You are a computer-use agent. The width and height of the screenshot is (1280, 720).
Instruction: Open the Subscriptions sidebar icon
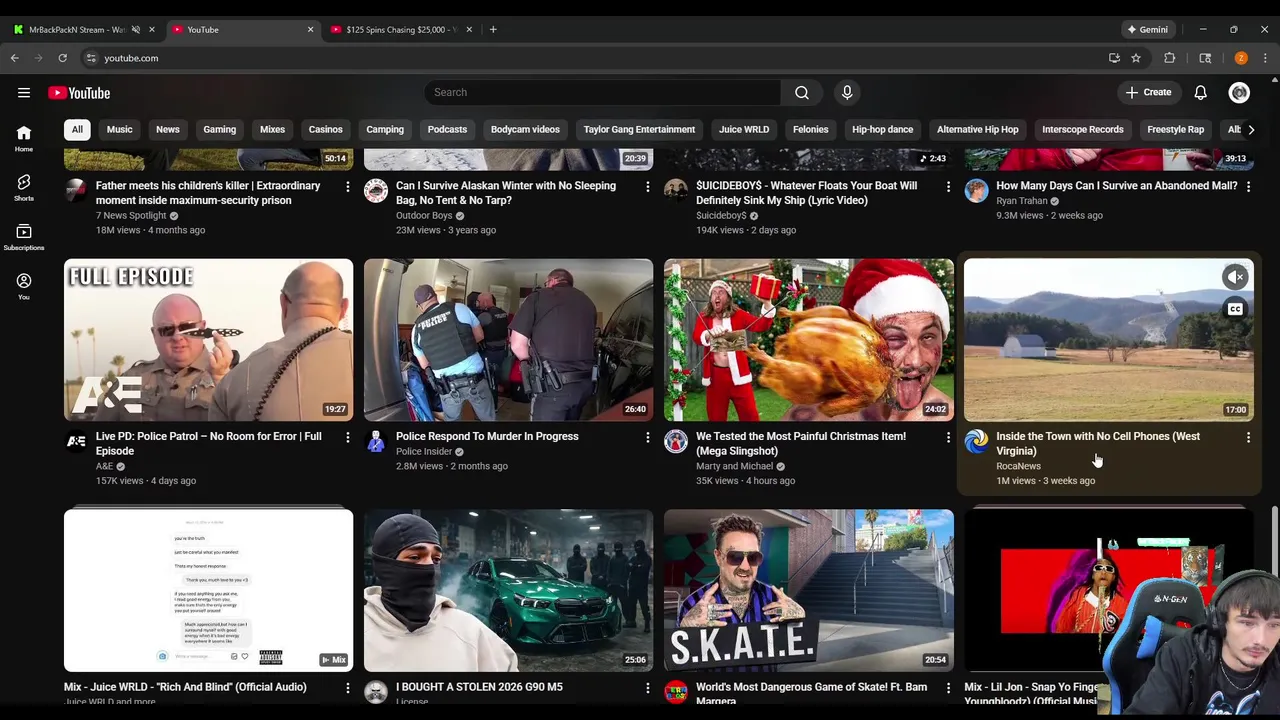(x=24, y=237)
